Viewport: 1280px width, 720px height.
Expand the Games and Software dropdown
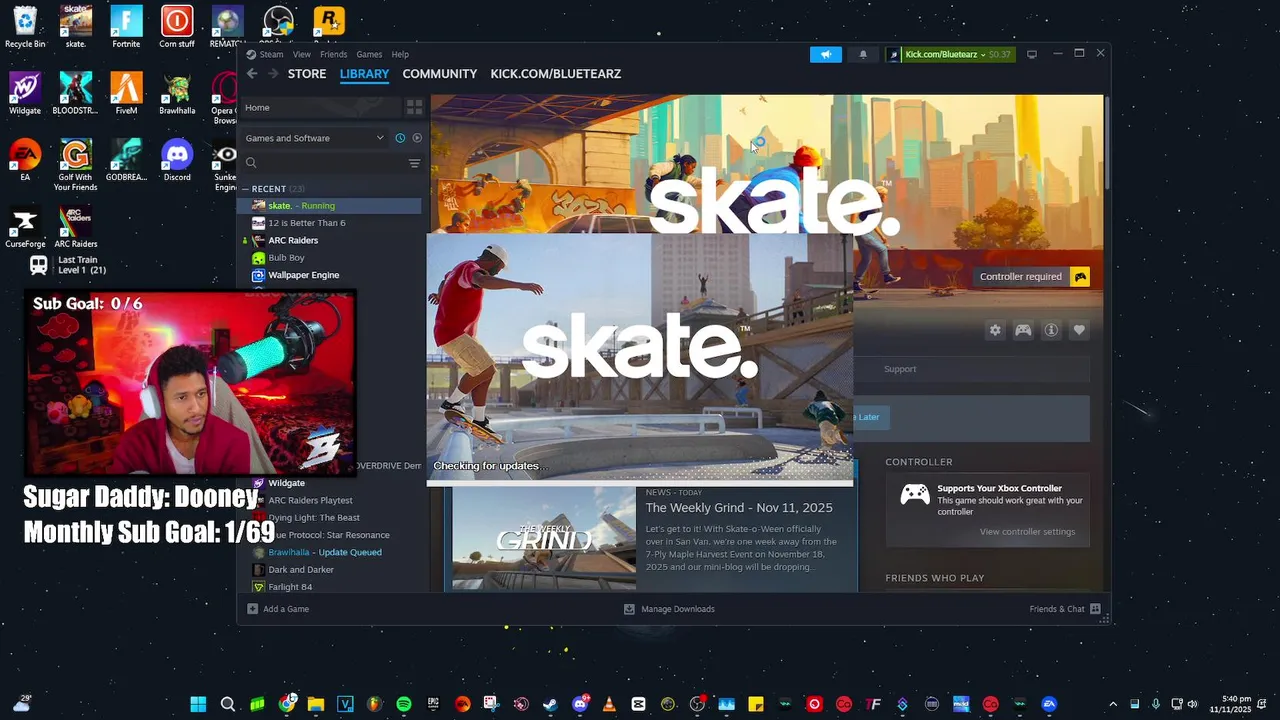[x=314, y=138]
